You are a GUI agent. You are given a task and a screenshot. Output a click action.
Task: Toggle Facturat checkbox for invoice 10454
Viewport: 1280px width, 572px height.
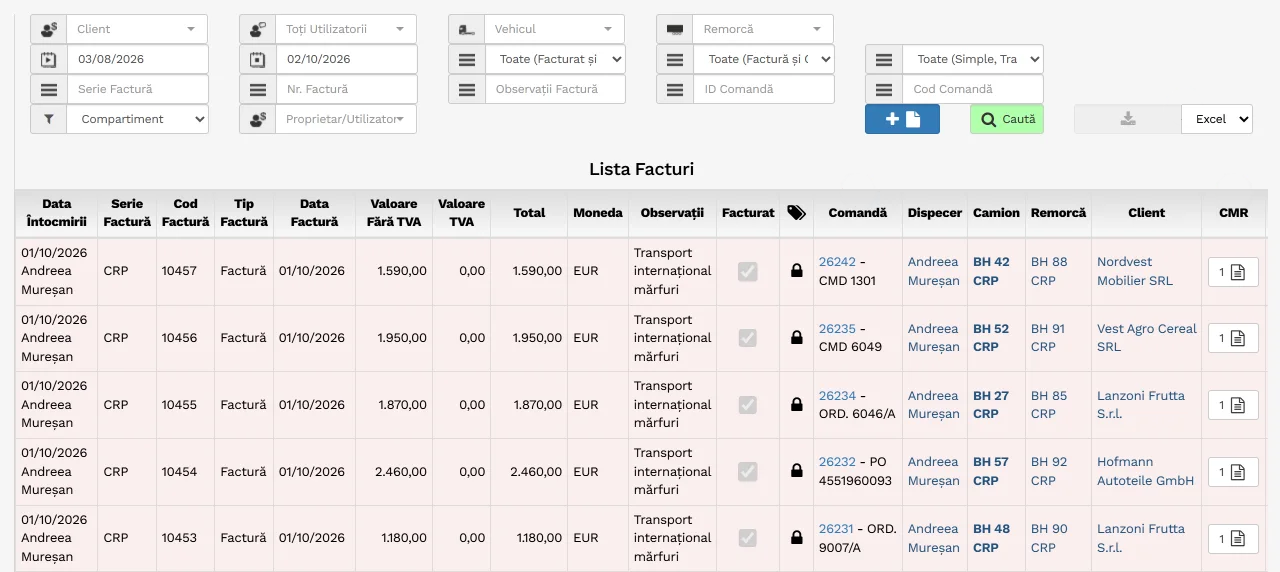tap(747, 471)
